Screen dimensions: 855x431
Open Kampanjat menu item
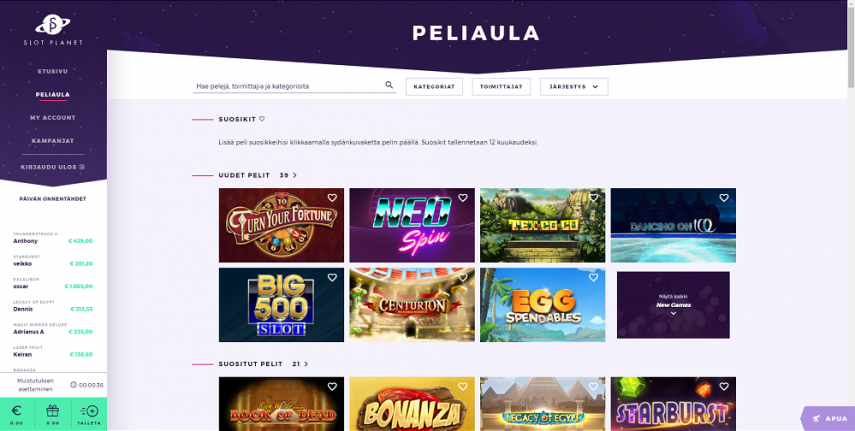(53, 141)
